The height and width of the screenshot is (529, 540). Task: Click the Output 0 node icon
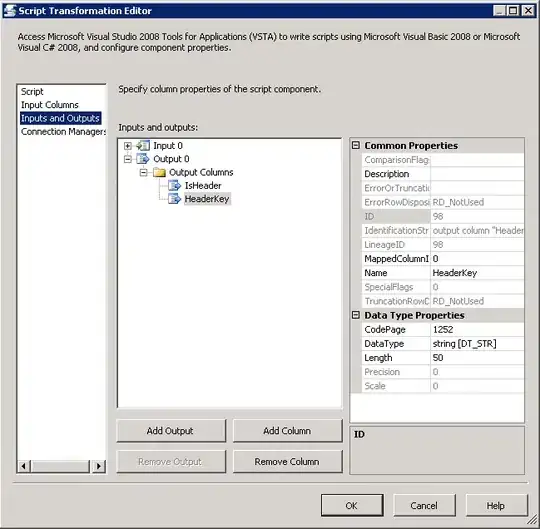pos(143,159)
